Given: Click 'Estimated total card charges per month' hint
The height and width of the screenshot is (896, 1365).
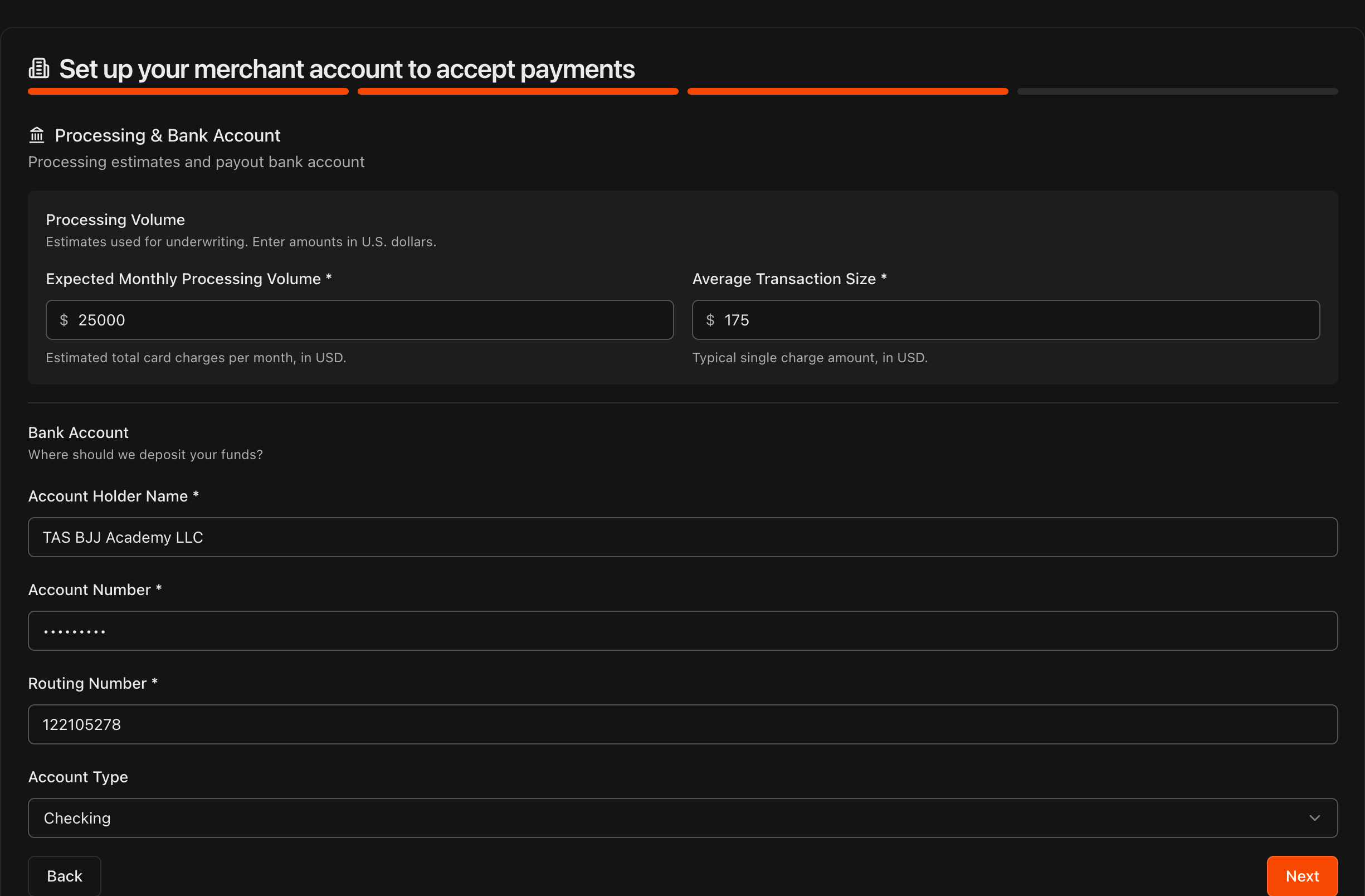Looking at the screenshot, I should point(196,357).
